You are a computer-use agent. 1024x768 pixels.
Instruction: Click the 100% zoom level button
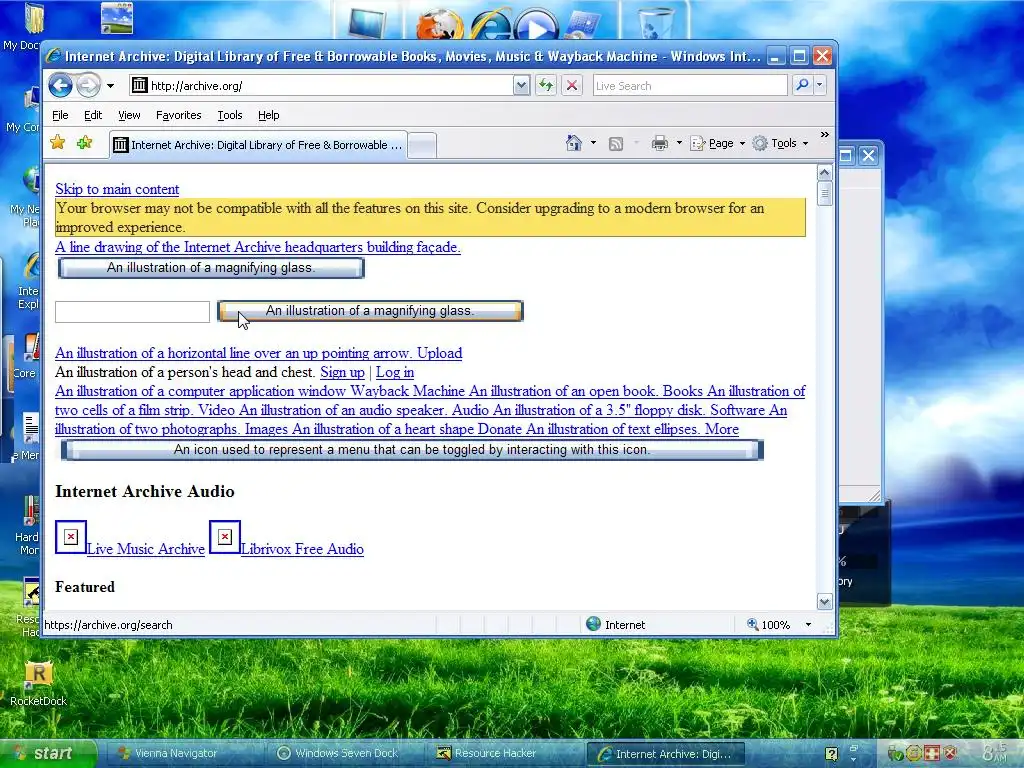tap(769, 625)
